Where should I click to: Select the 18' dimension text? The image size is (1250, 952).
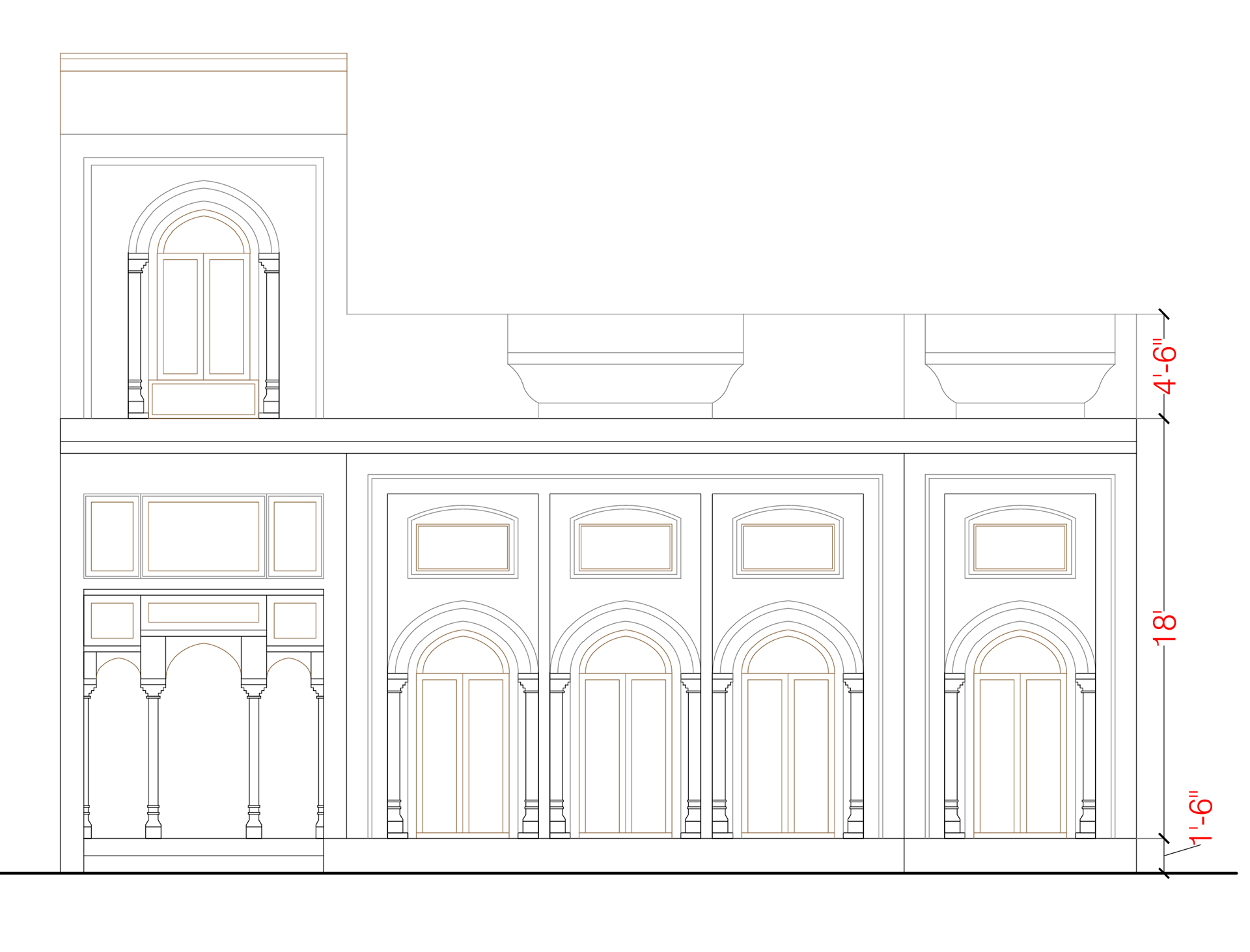1165,628
